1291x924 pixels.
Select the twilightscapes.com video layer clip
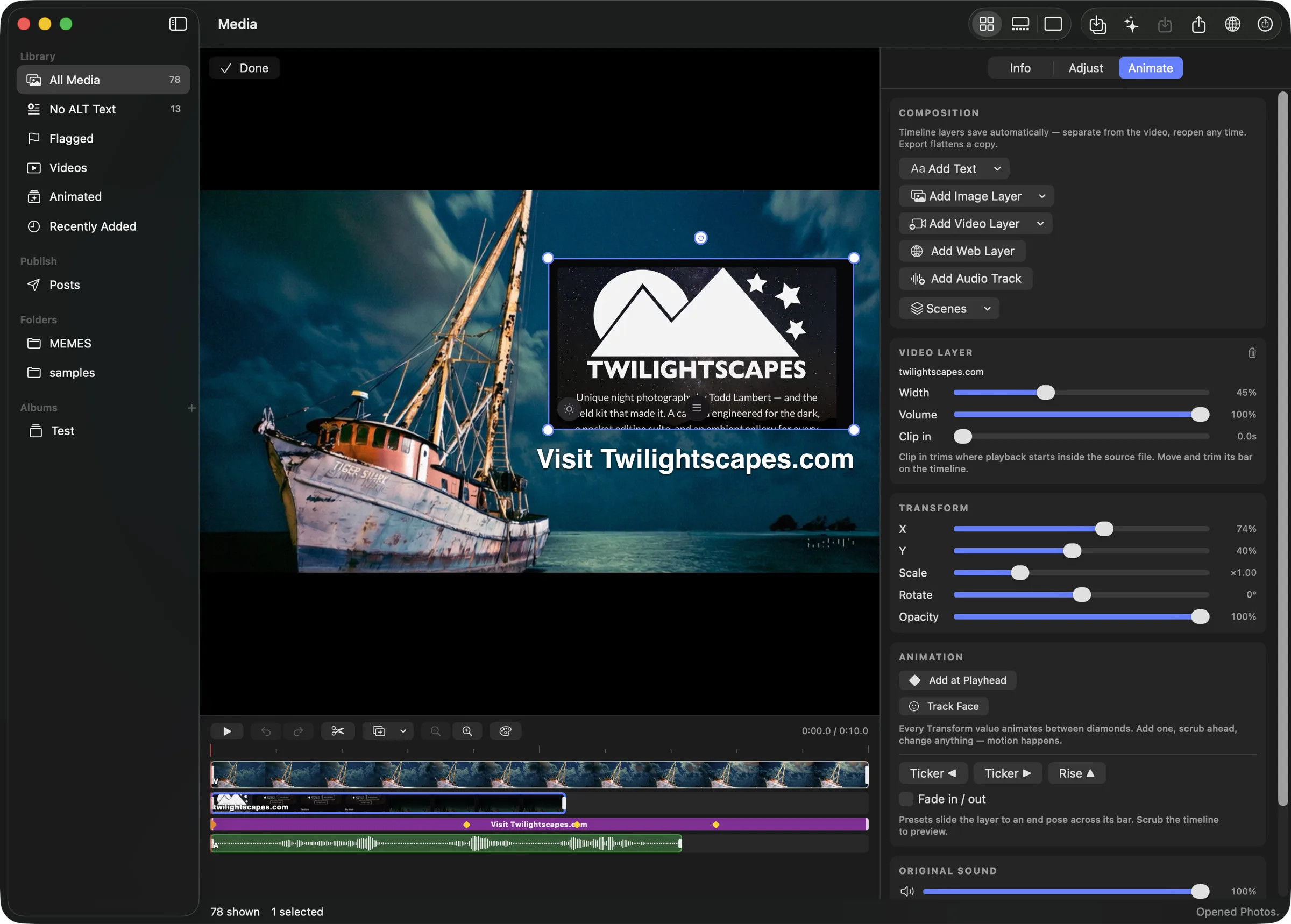[x=388, y=804]
